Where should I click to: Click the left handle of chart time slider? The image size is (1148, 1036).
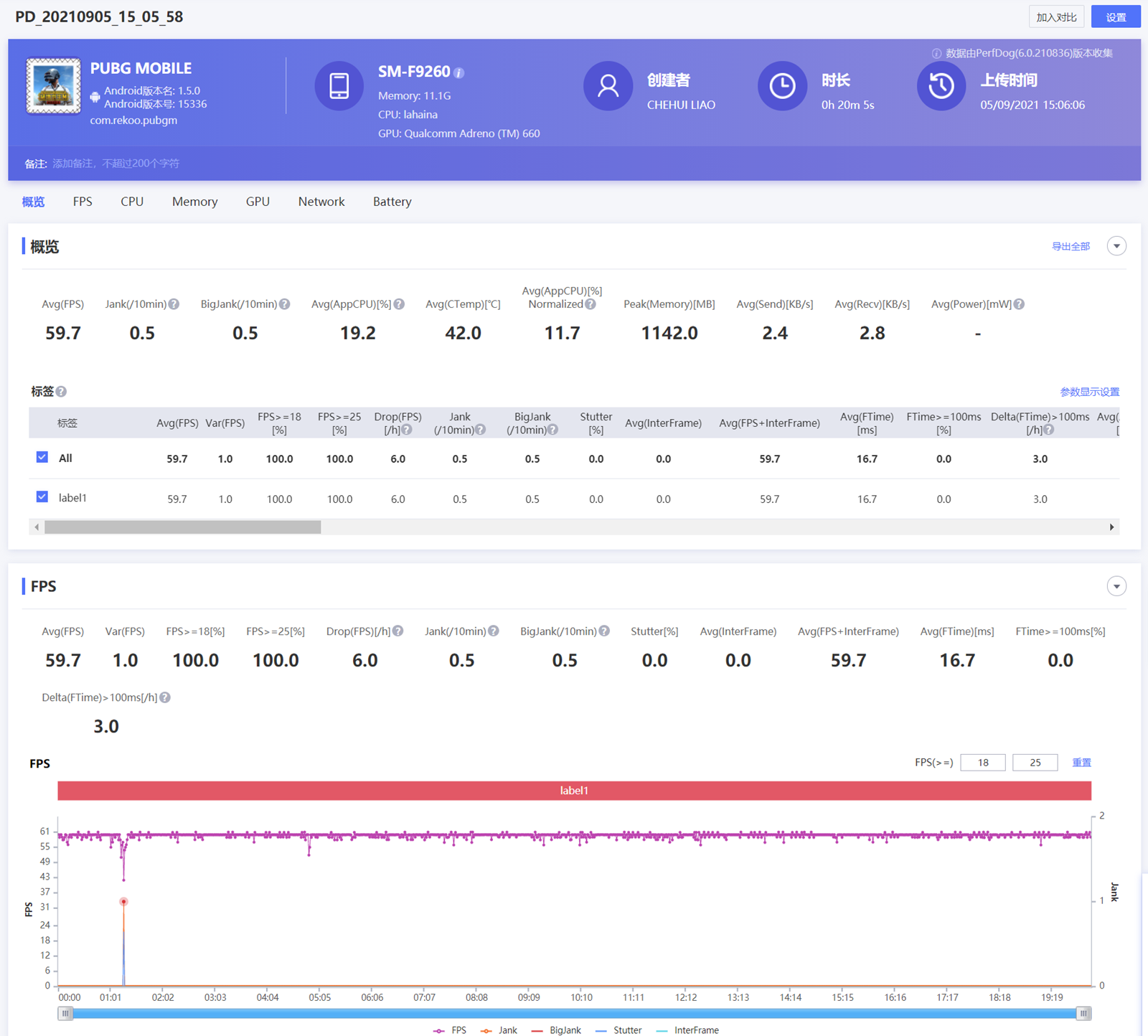tap(66, 1013)
